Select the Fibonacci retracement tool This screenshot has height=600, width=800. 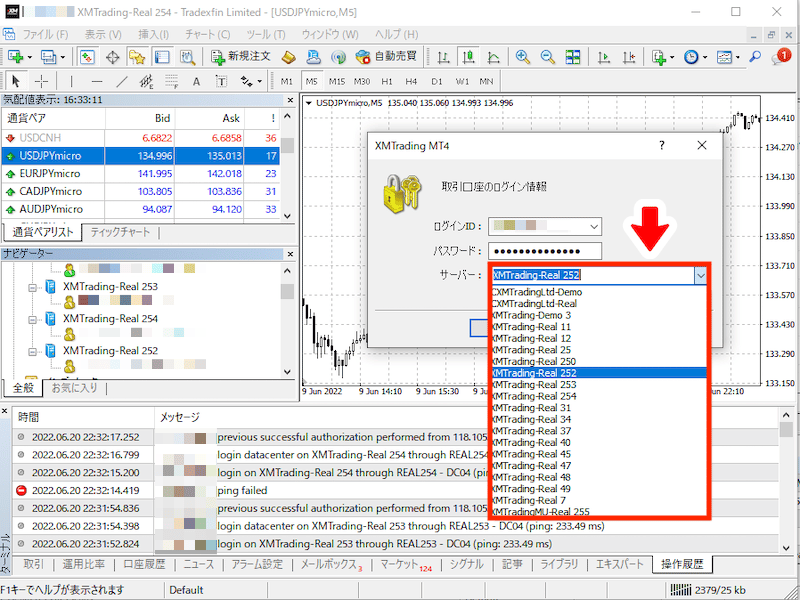tap(171, 81)
